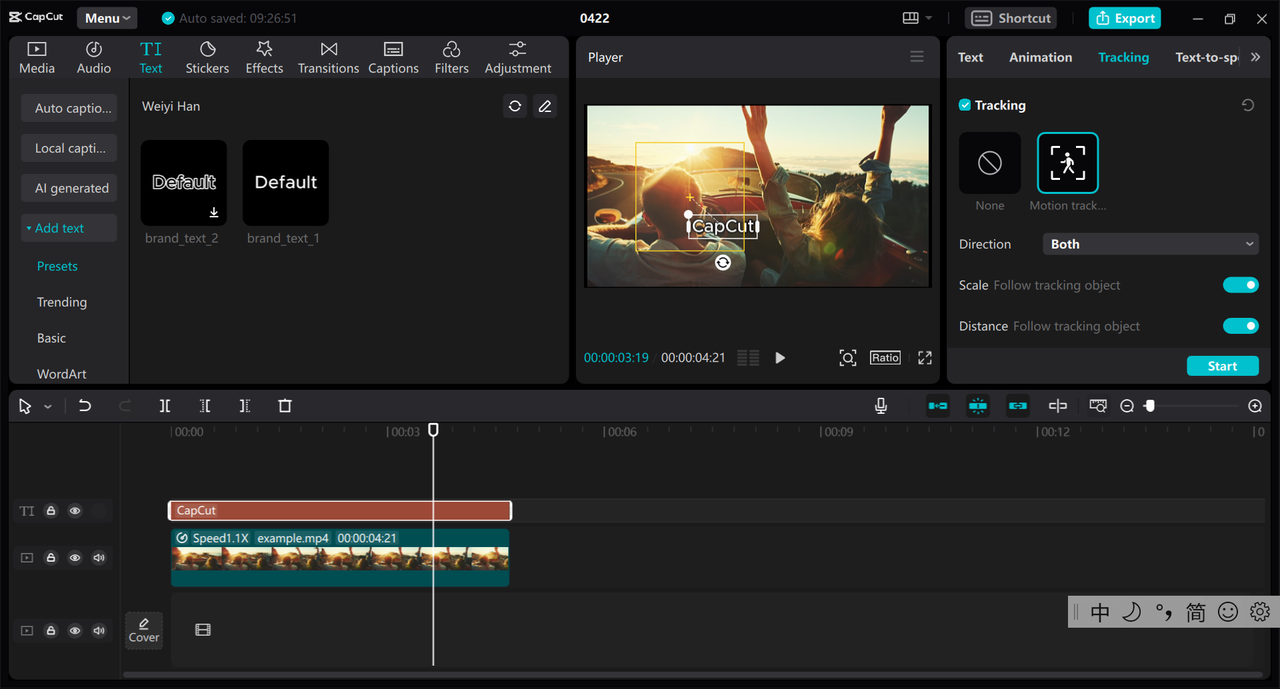Image resolution: width=1280 pixels, height=689 pixels.
Task: Expand hidden tabs with double chevron
Action: pos(1255,57)
